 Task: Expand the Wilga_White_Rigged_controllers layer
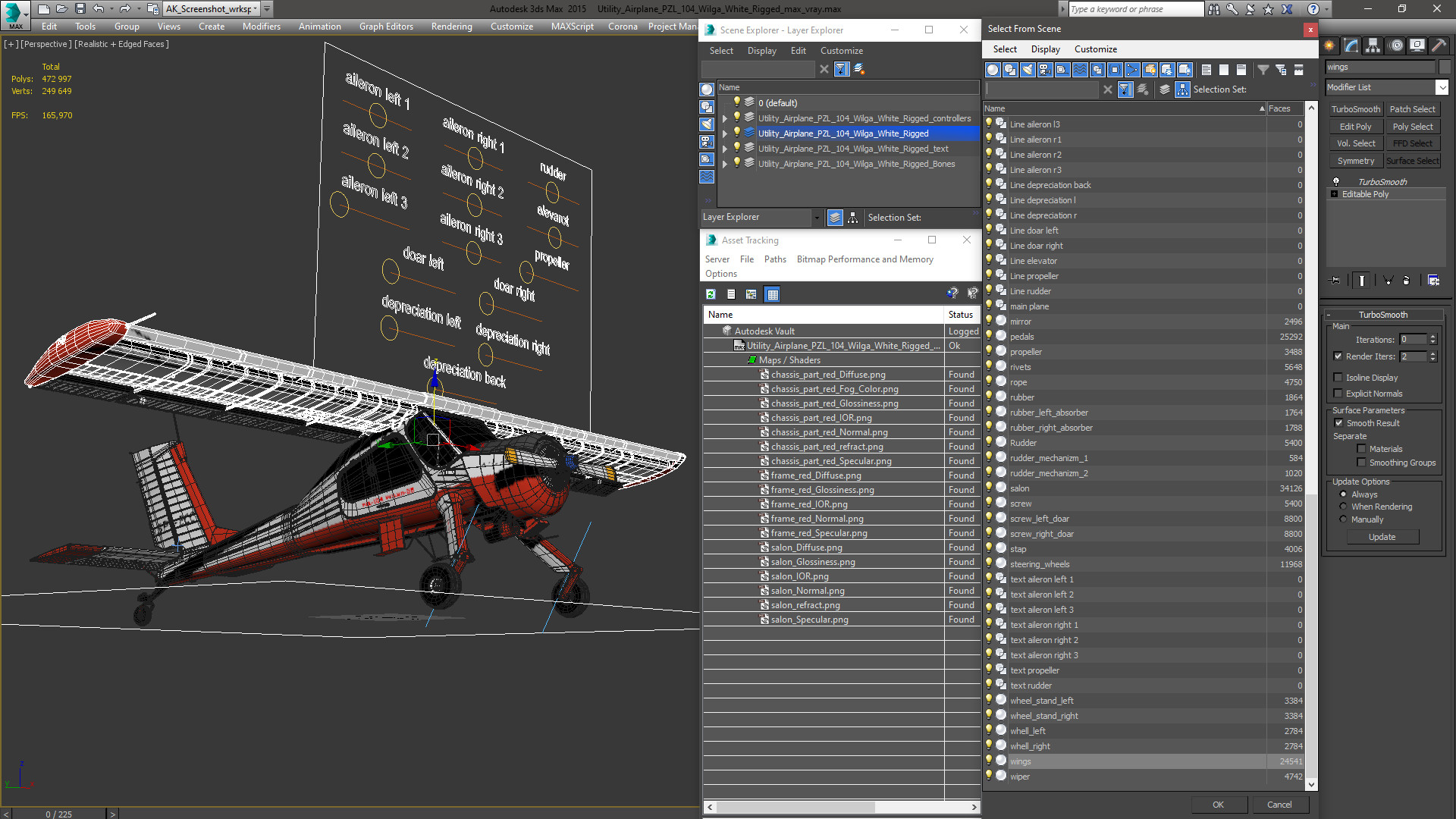(725, 118)
